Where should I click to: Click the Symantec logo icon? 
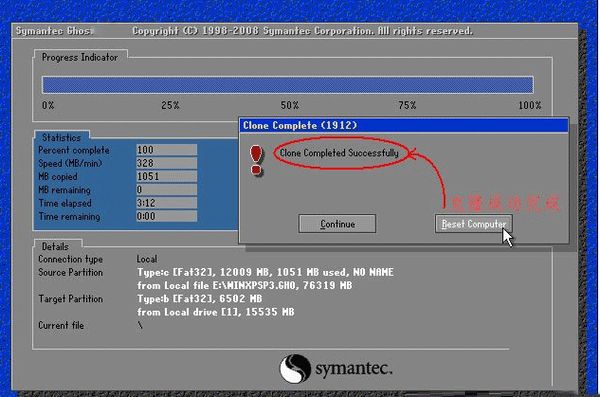point(295,369)
